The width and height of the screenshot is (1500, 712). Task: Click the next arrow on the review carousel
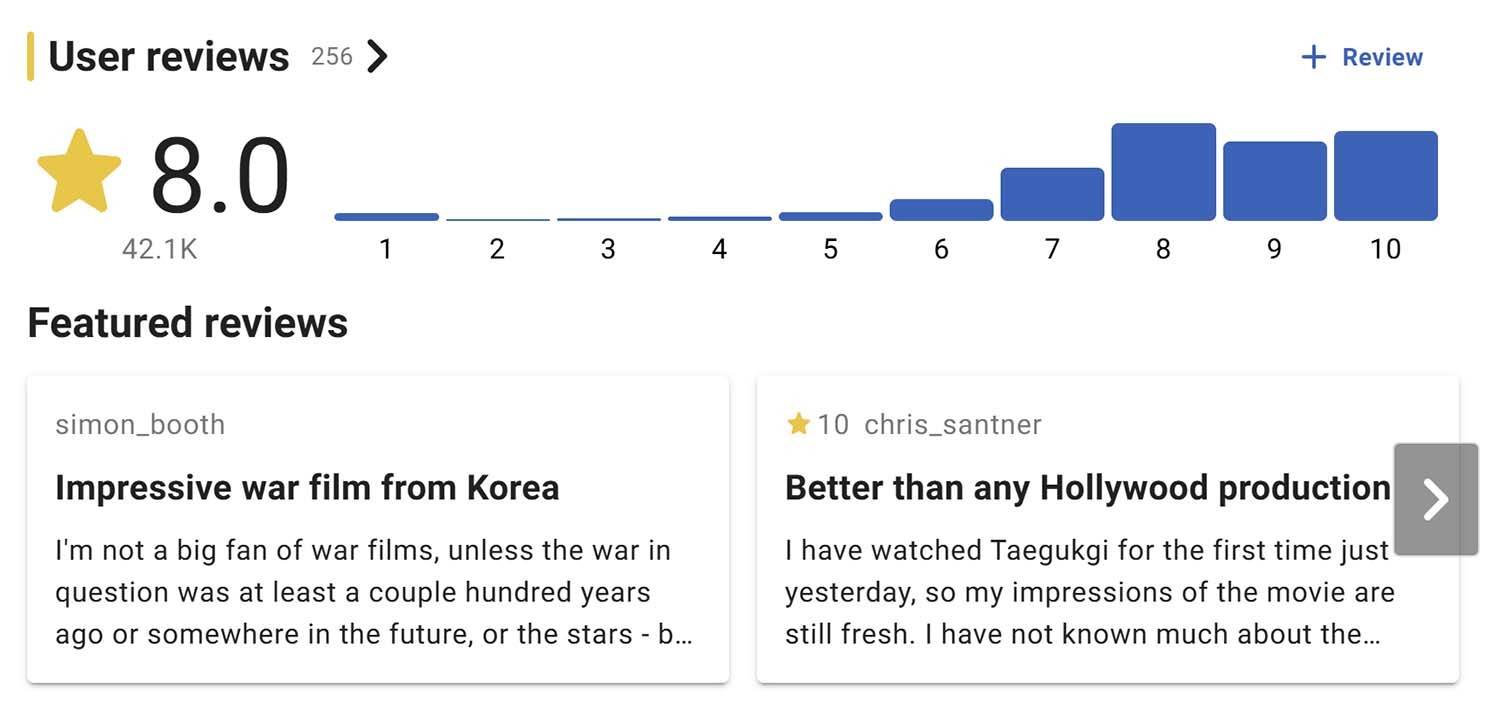[1436, 498]
